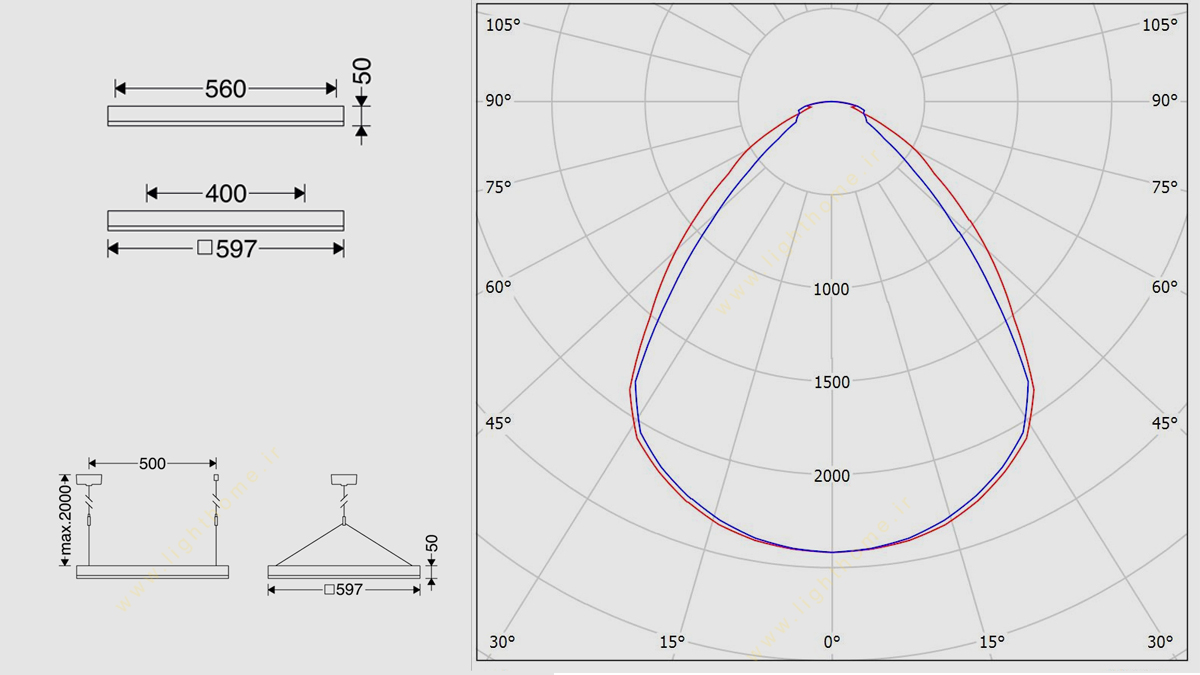This screenshot has height=675, width=1200.
Task: Click the polar chart's "2000" ring label
Action: tap(831, 476)
